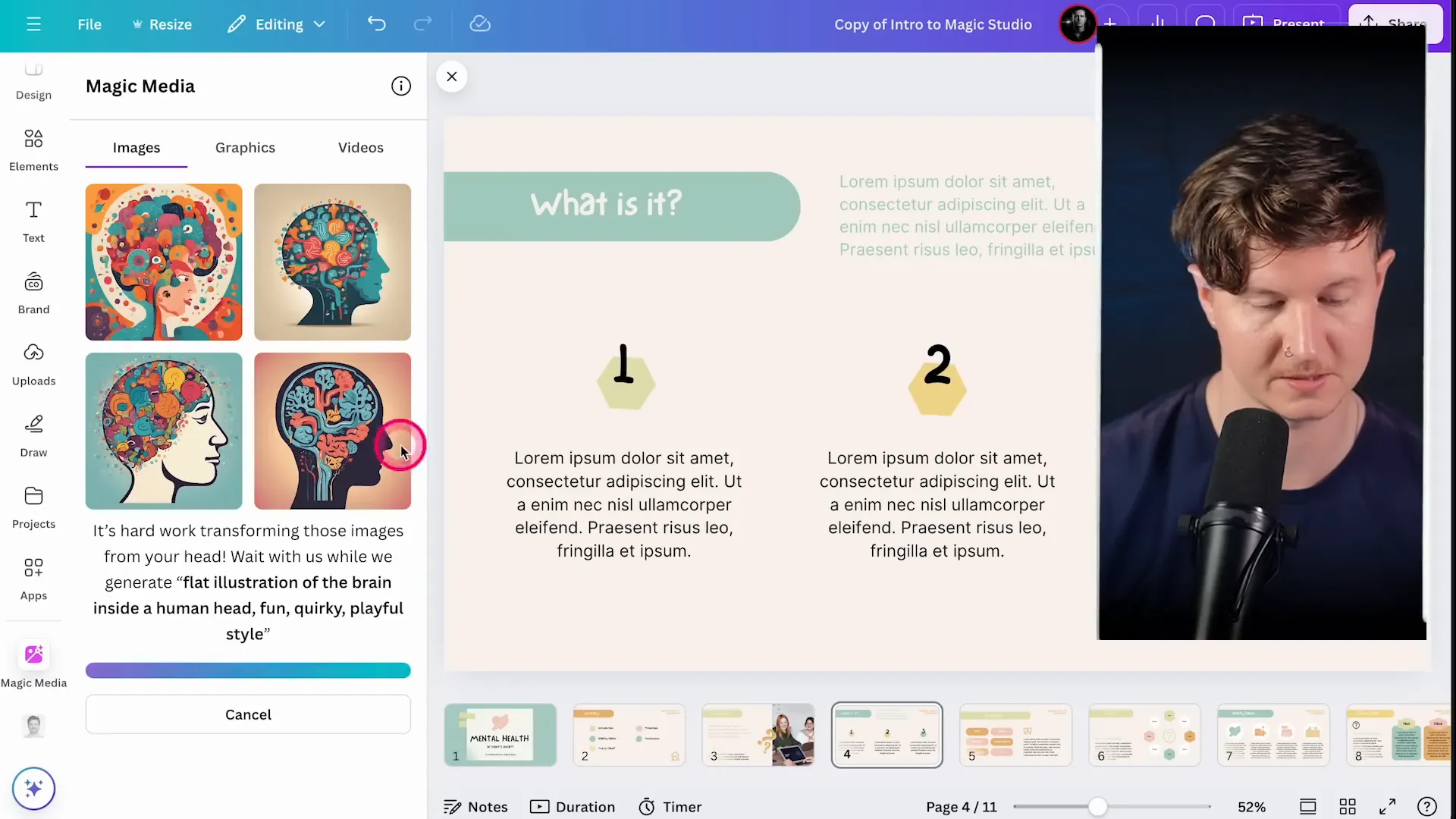Viewport: 1456px width, 819px height.
Task: Adjust the zoom slider handle
Action: pyautogui.click(x=1097, y=807)
